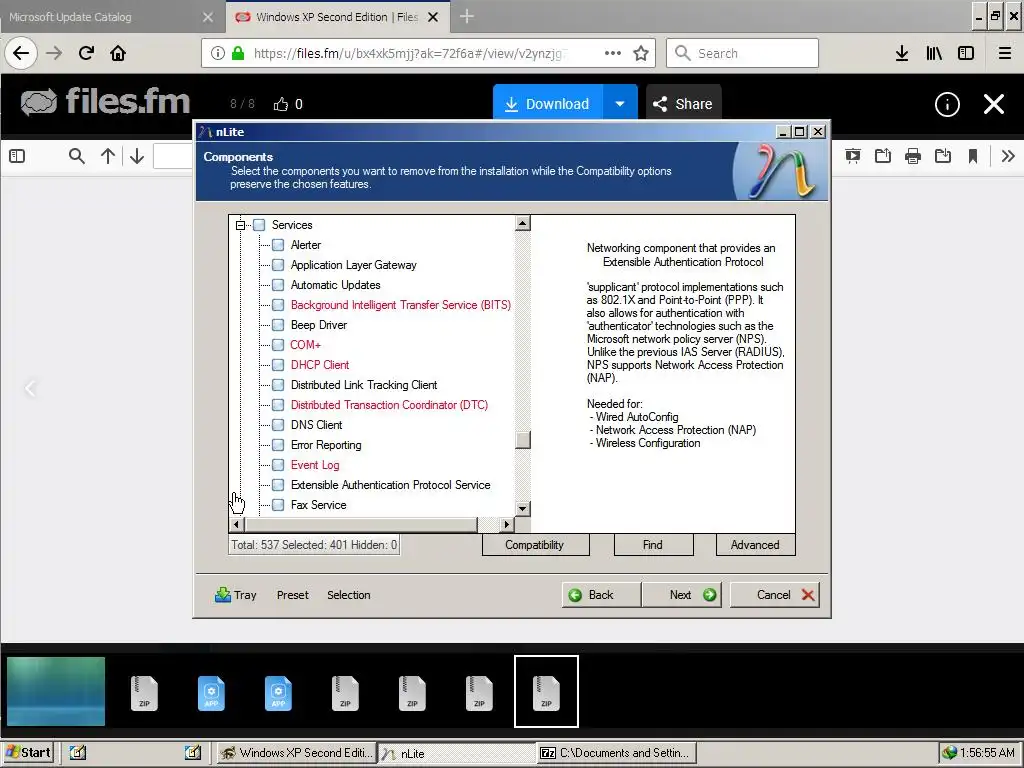Go Back in nLite wizard

point(601,595)
